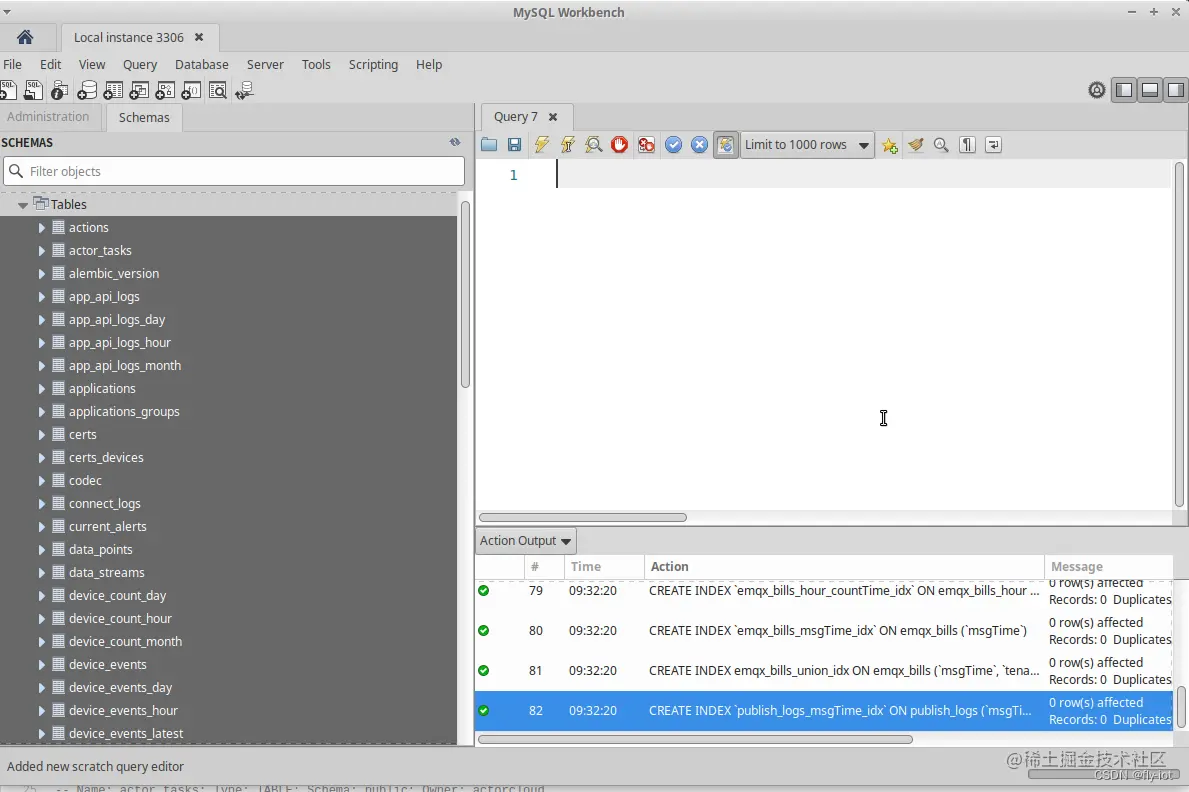Image resolution: width=1189 pixels, height=792 pixels.
Task: Beautify the SQL with broom icon
Action: (x=916, y=145)
